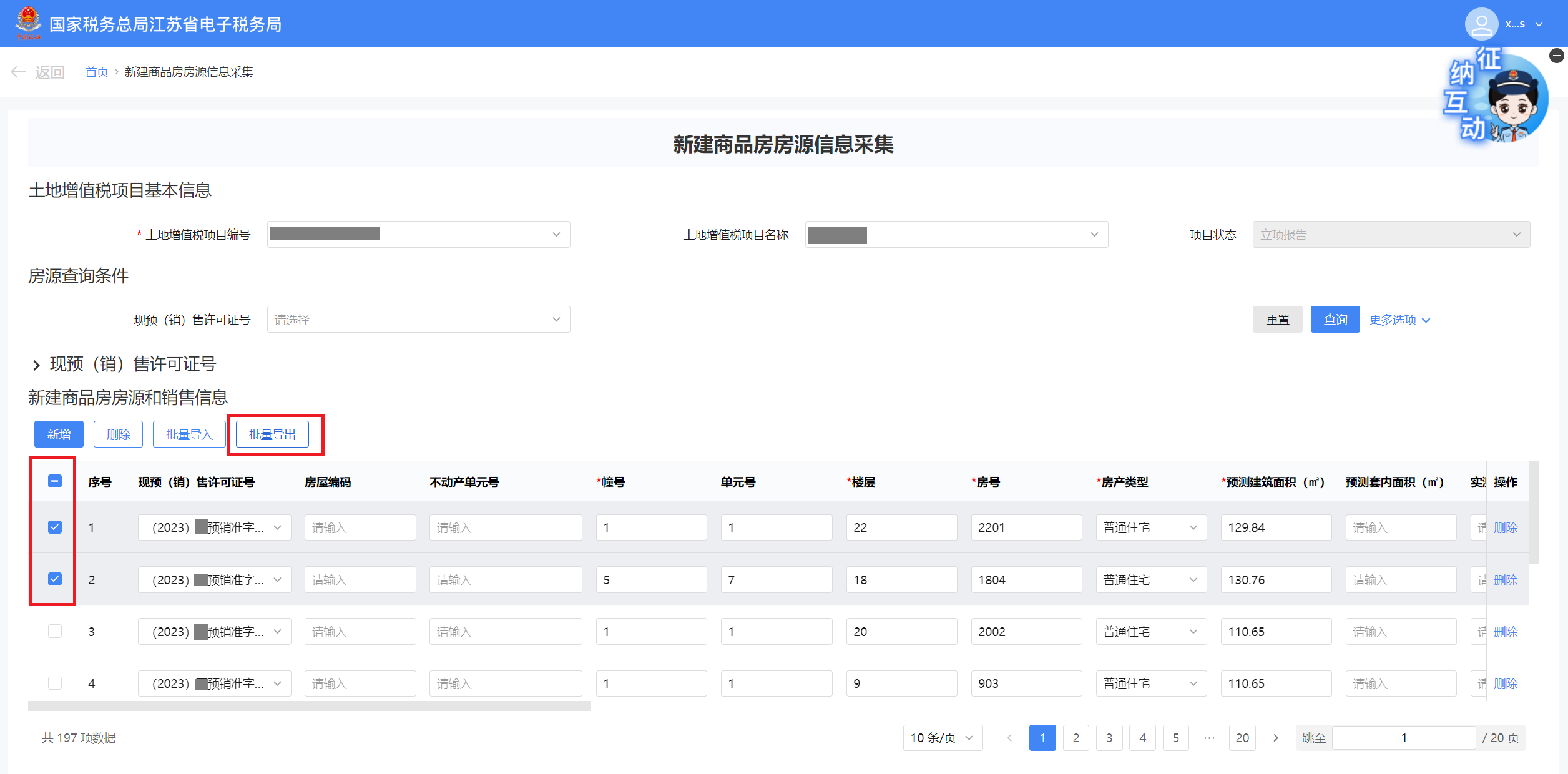Viewport: 1568px width, 774px height.
Task: Click the tax bureau emblem logo
Action: click(x=29, y=23)
